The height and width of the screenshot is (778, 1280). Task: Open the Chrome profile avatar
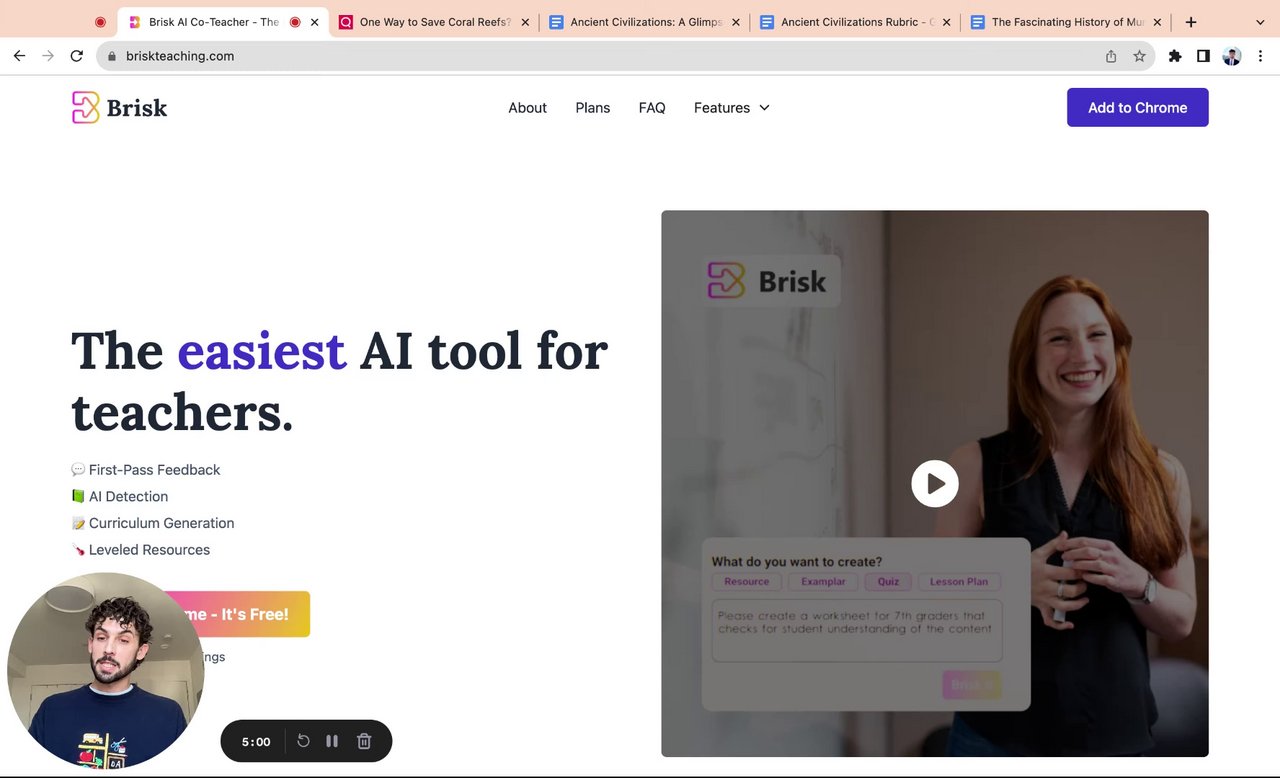click(x=1232, y=56)
